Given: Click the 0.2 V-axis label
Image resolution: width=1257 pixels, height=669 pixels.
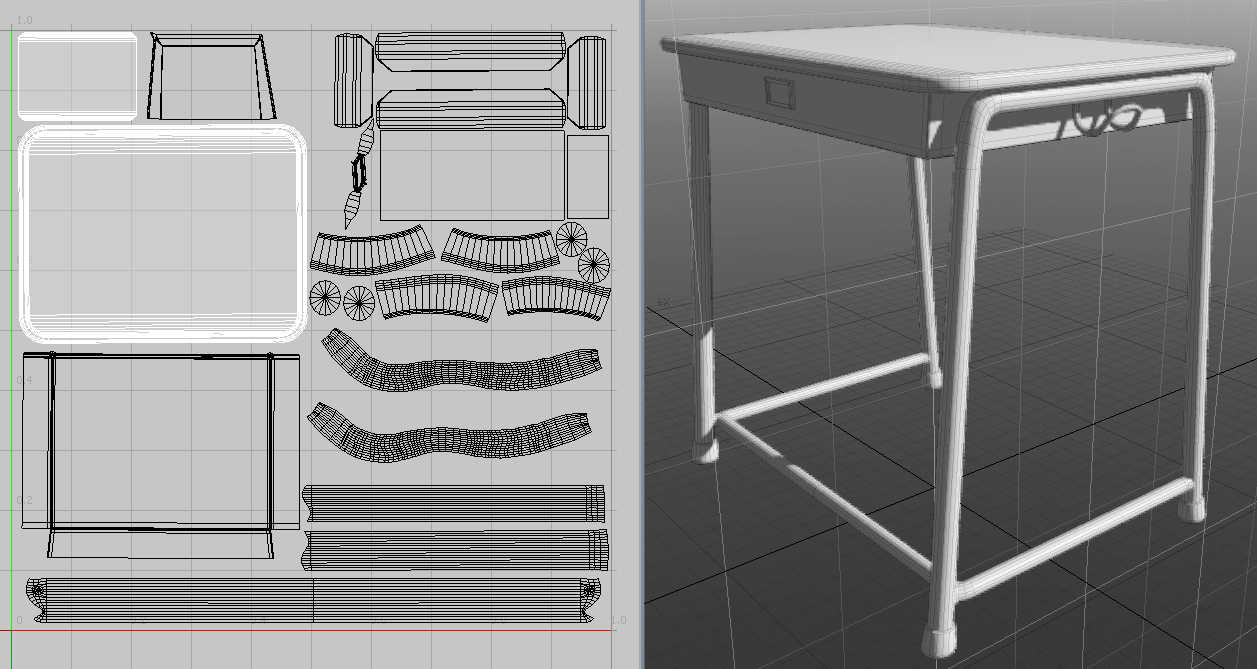Looking at the screenshot, I should (x=24, y=500).
